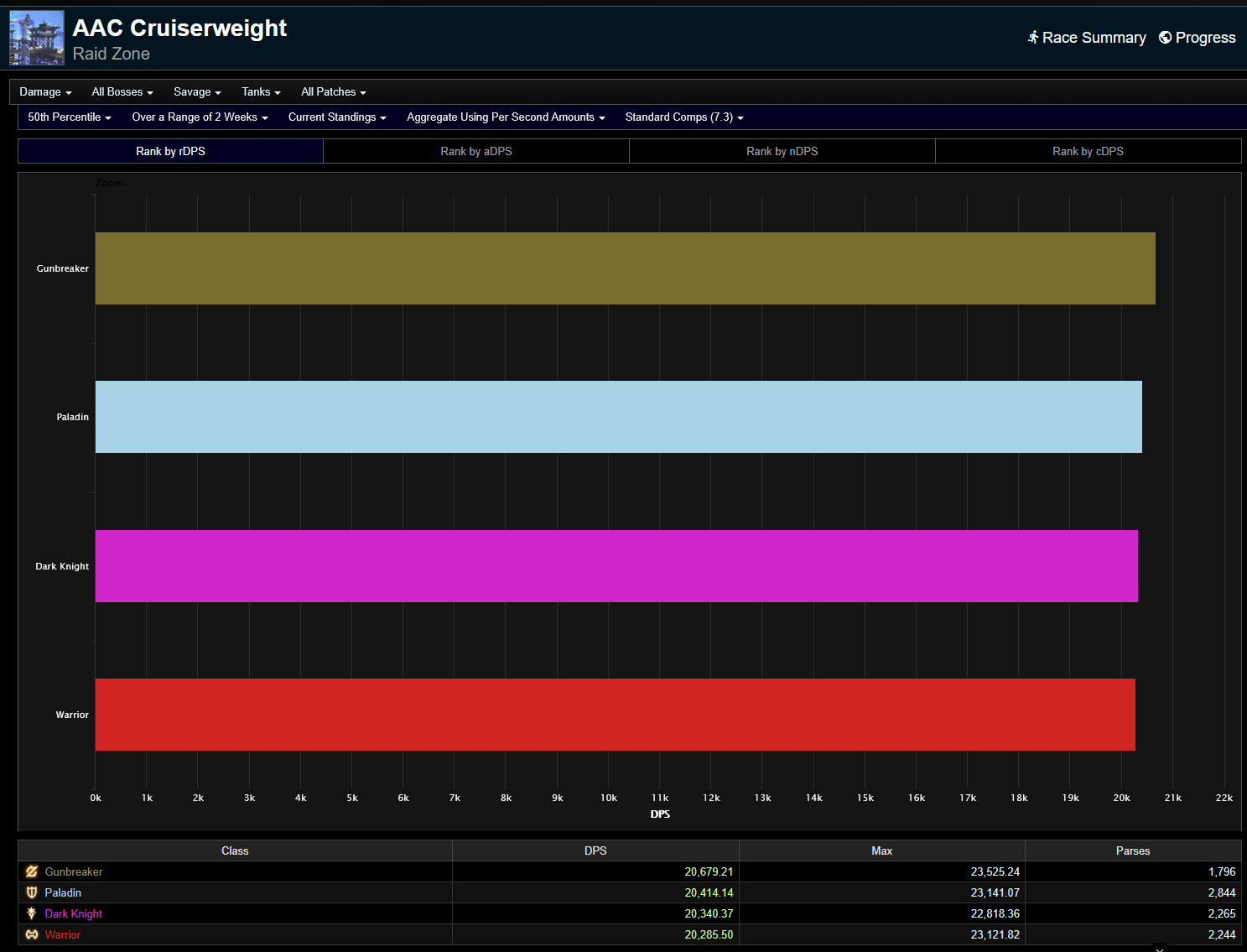This screenshot has width=1247, height=952.
Task: Click the Warrior DPS value 20,285.50
Action: pos(709,935)
